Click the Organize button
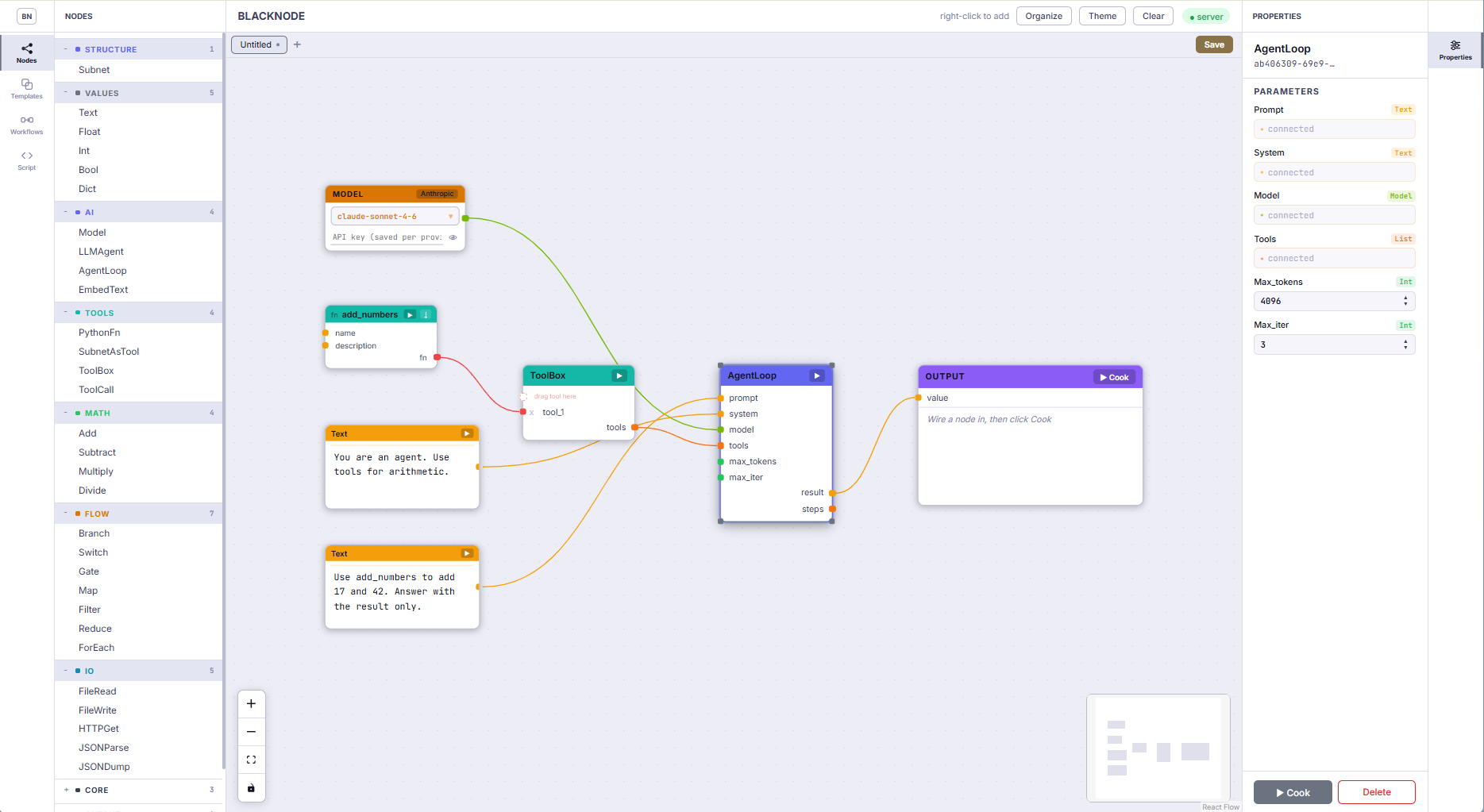 point(1043,16)
